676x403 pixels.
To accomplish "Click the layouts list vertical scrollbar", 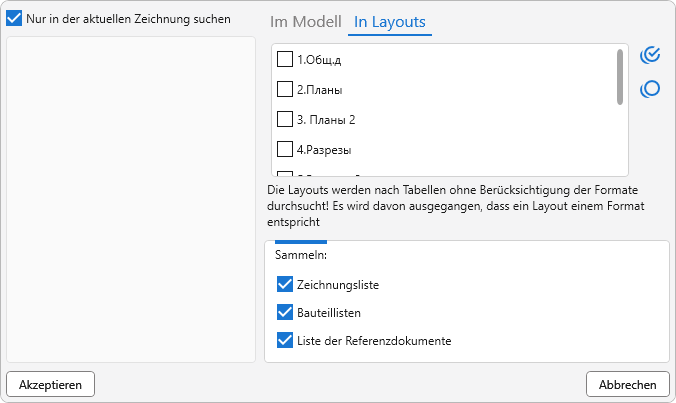I will point(620,77).
